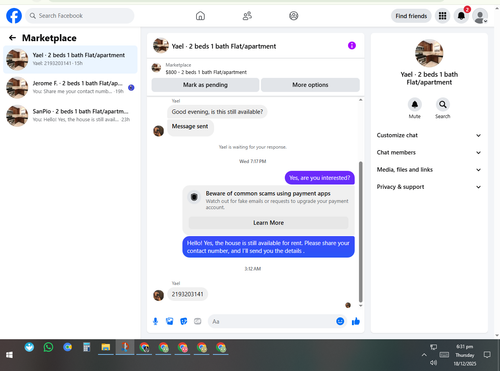Click the shield icon in scam warning

[x=194, y=197]
